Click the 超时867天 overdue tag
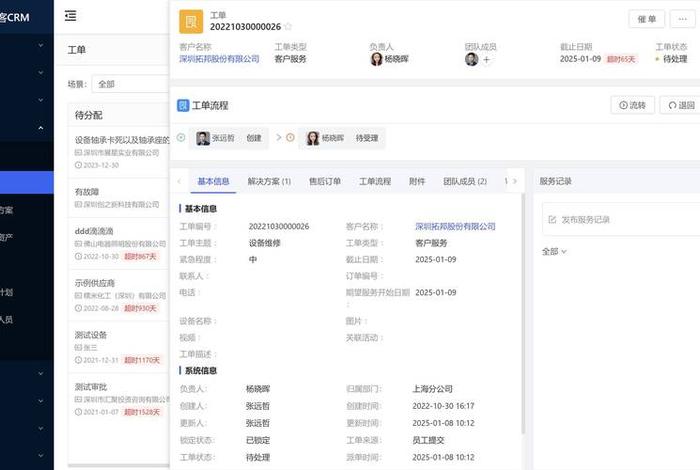Viewport: 700px width, 470px height. coord(140,256)
